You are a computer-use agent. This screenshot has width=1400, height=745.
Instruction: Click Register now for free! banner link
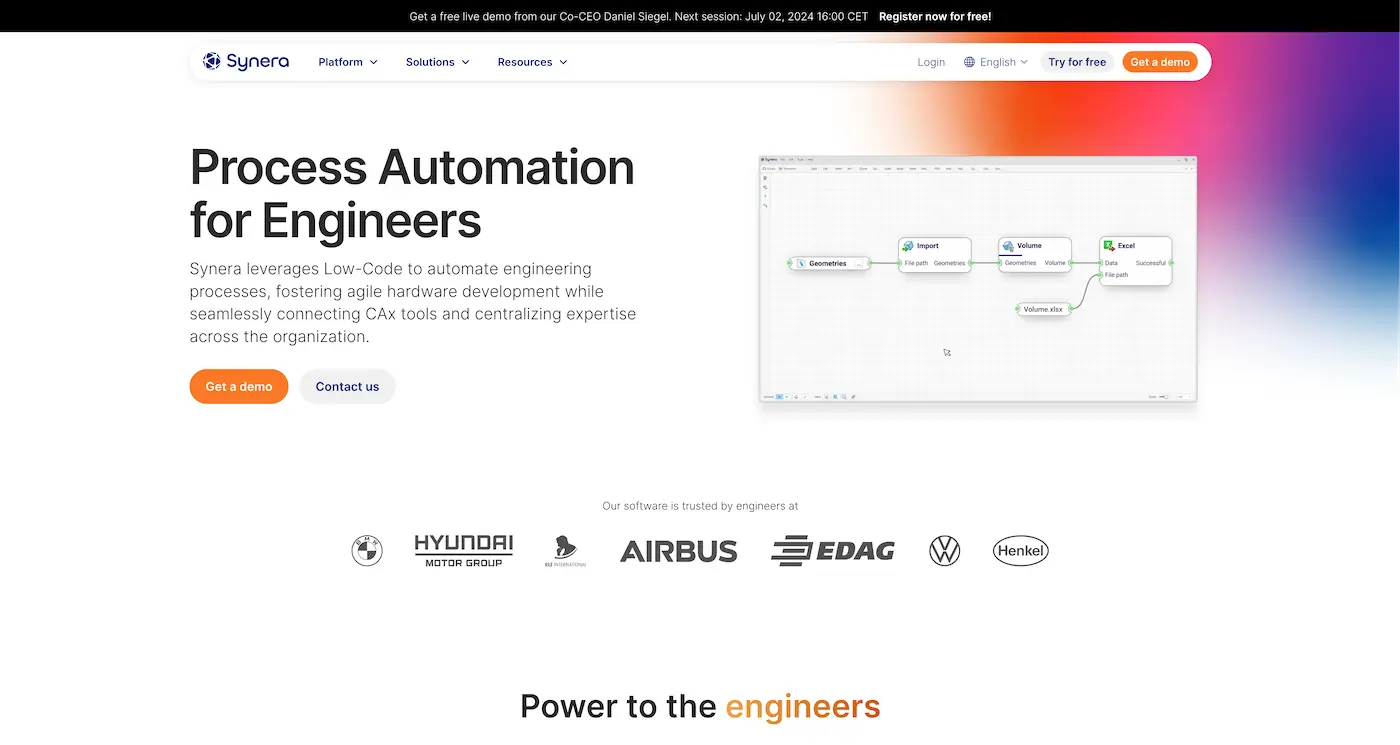tap(935, 16)
